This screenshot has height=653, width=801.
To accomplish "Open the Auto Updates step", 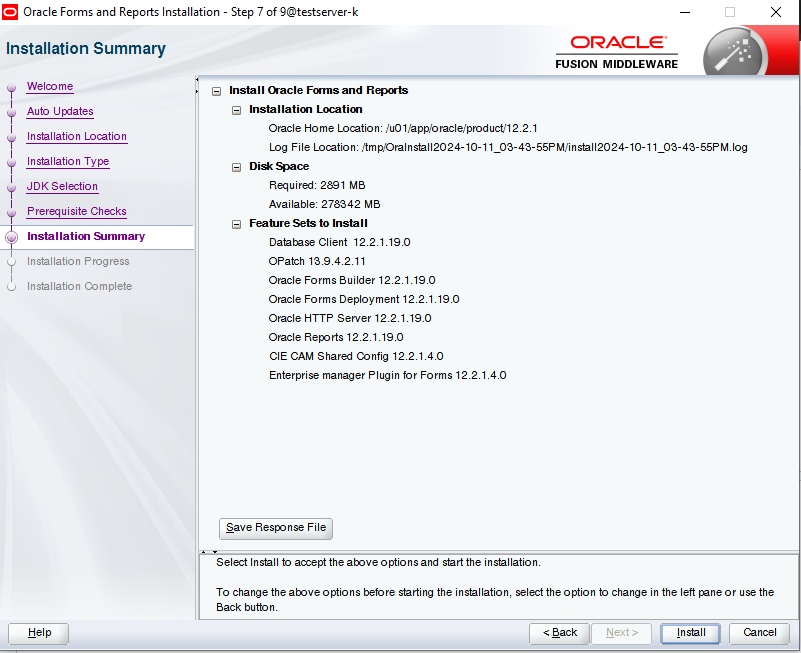I will pos(60,111).
